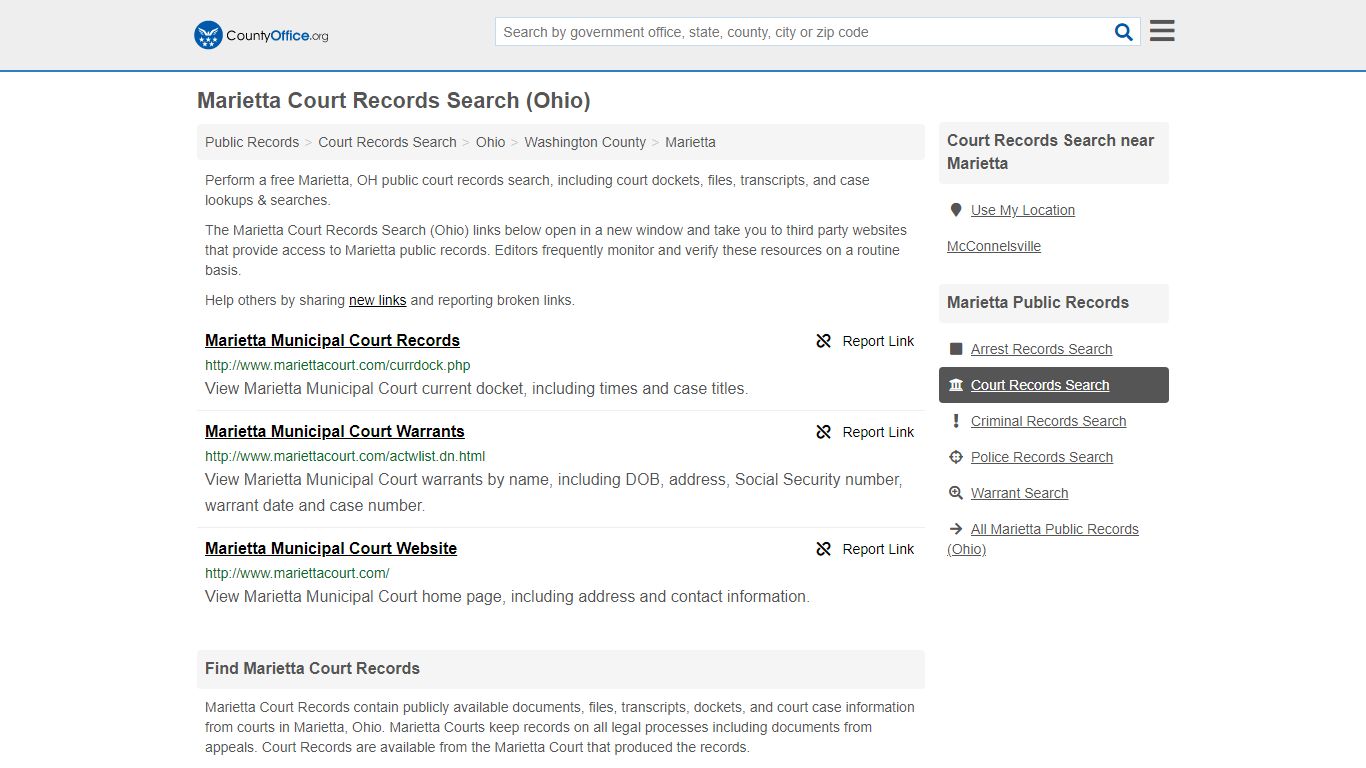Click the crosshair icon for Police Records
Image resolution: width=1366 pixels, height=768 pixels.
pos(956,457)
